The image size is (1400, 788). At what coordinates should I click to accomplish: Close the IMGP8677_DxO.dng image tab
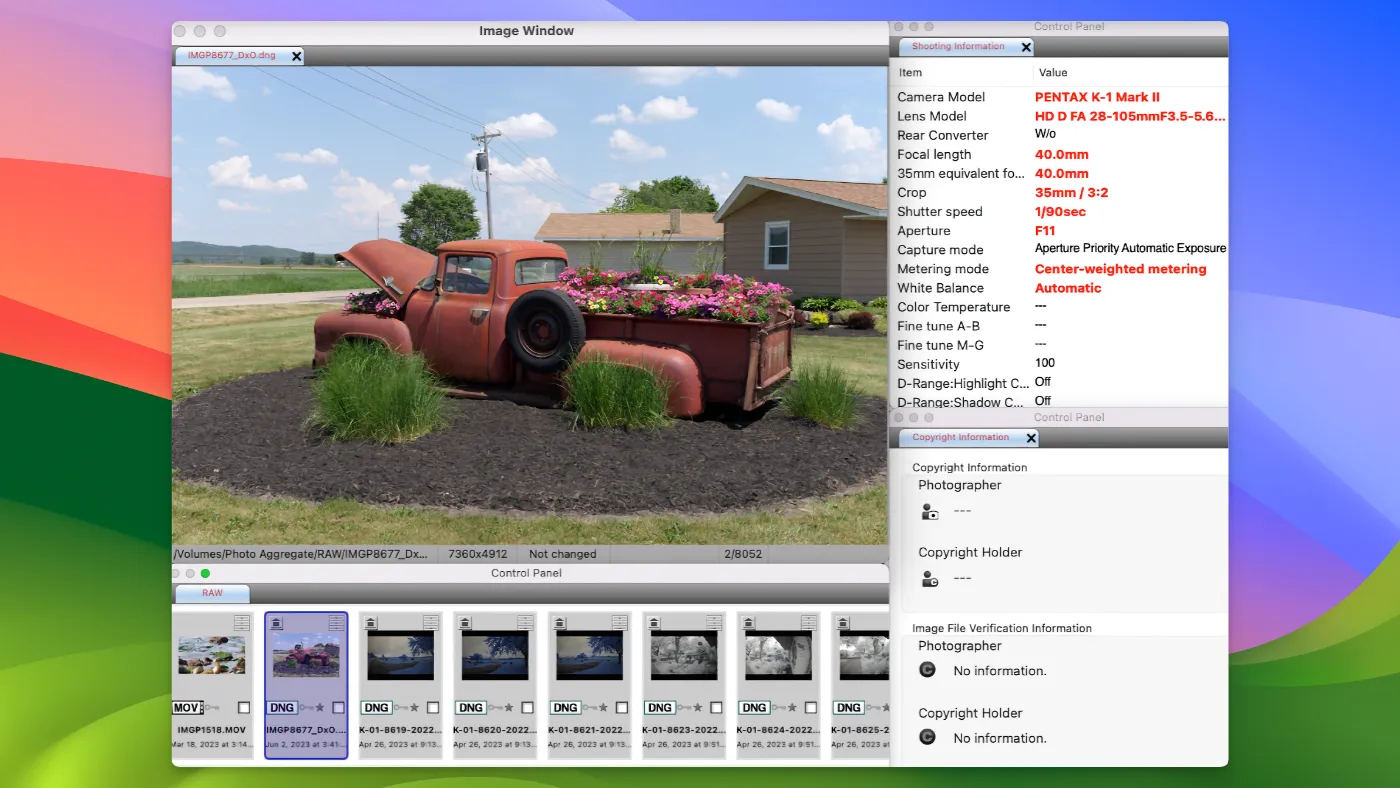(296, 56)
